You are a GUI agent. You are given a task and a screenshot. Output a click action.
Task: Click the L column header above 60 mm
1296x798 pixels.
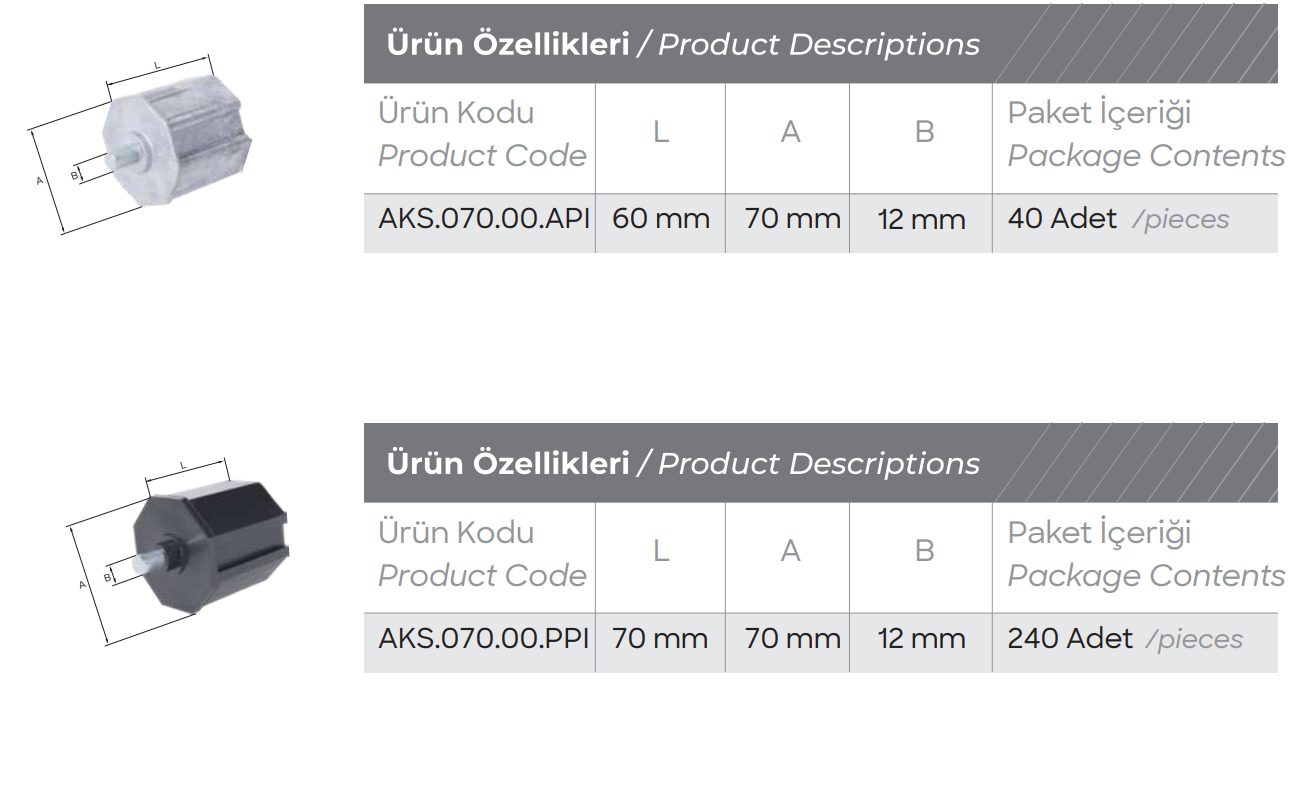(660, 132)
